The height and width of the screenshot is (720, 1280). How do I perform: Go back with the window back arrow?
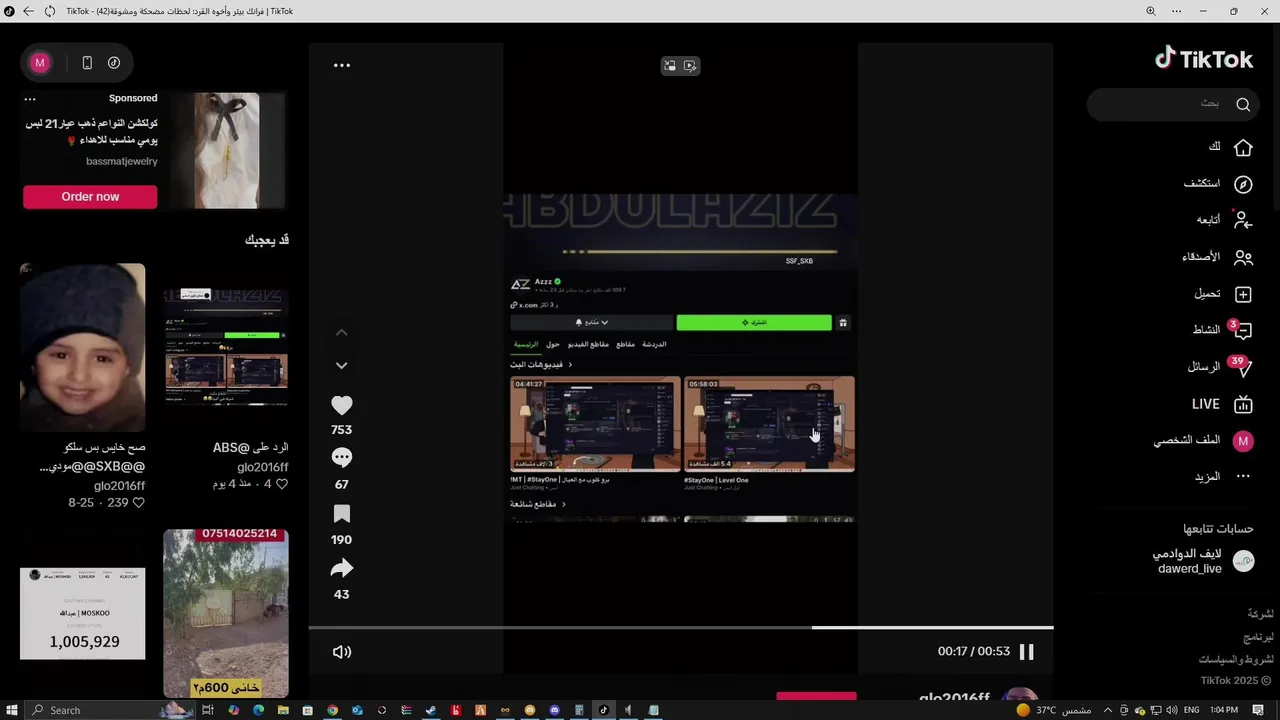[28, 11]
